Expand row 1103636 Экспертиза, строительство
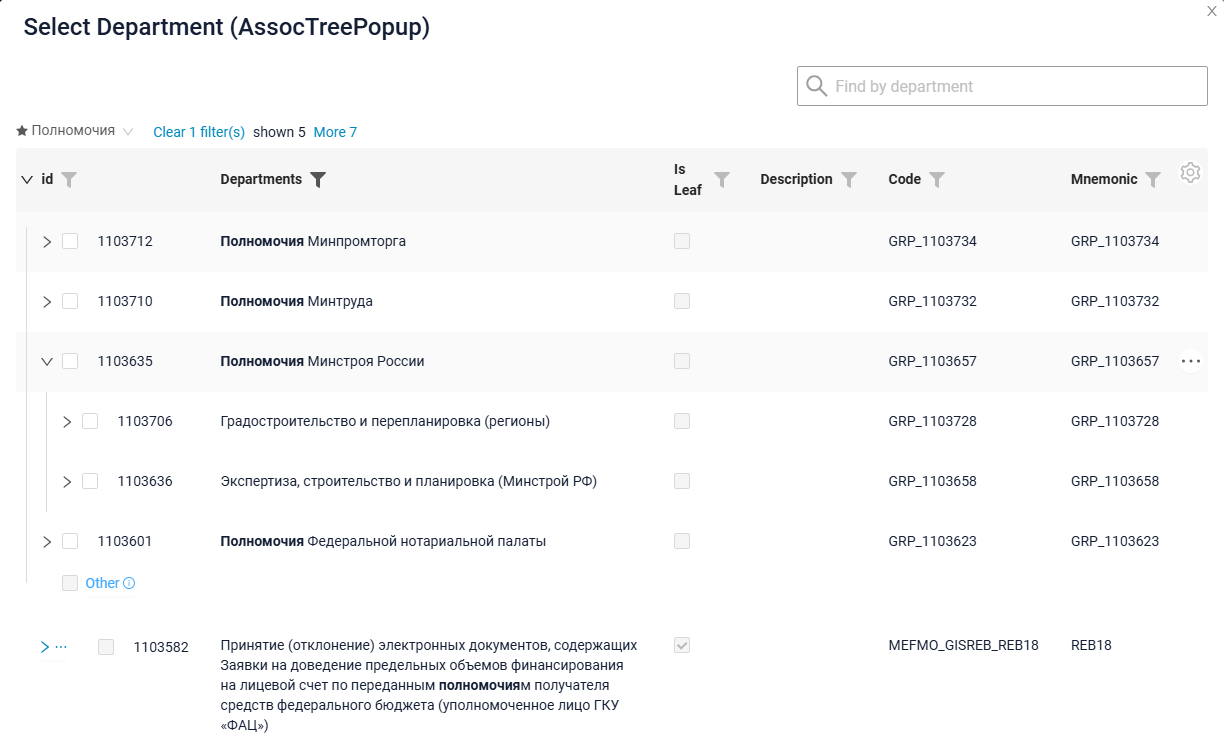 (67, 482)
